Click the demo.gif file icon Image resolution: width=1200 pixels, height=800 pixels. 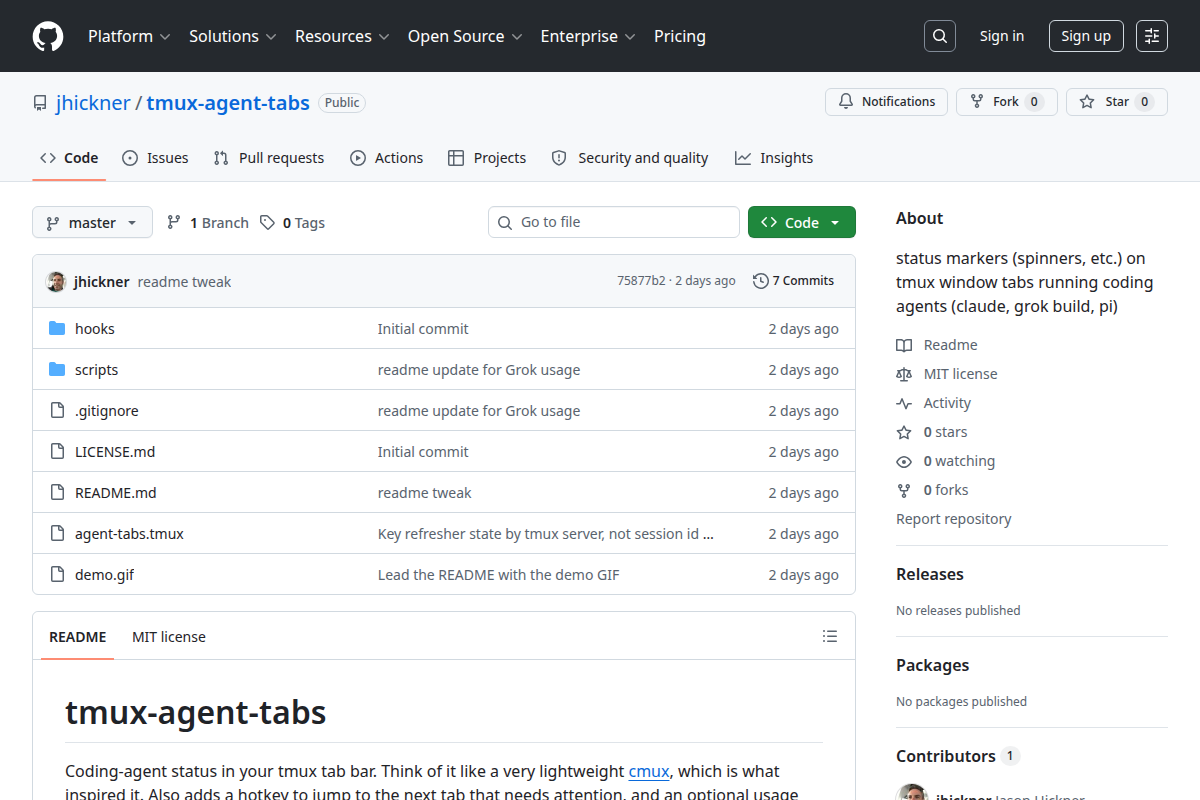[x=57, y=575]
